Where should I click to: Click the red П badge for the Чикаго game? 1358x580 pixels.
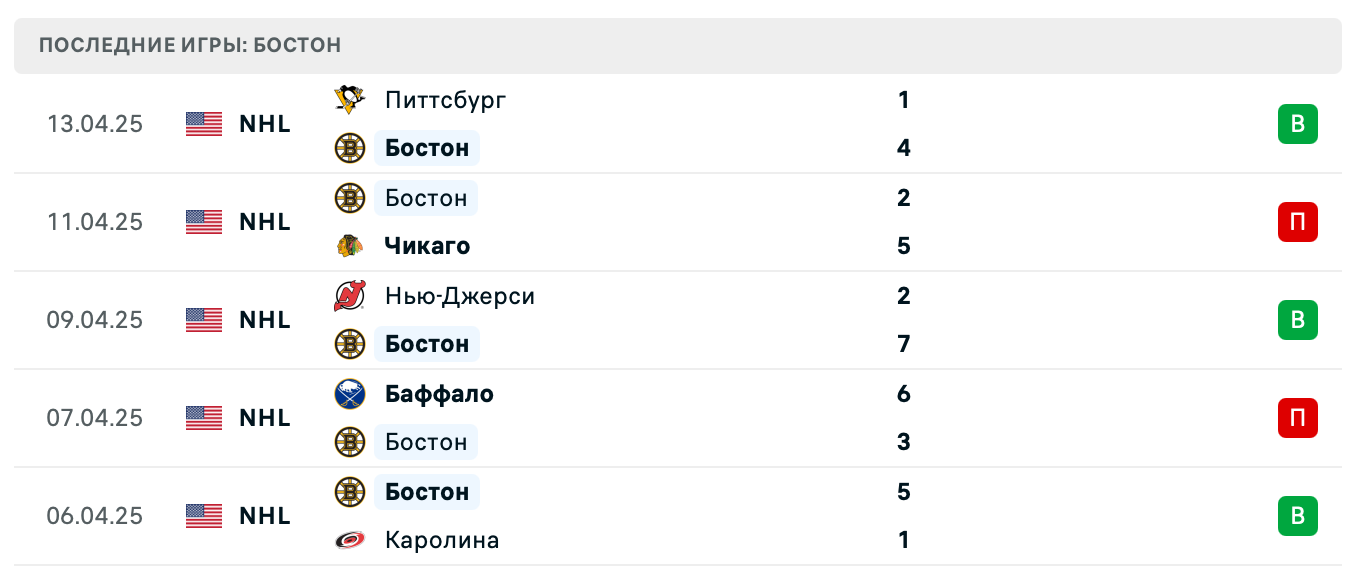tap(1298, 222)
